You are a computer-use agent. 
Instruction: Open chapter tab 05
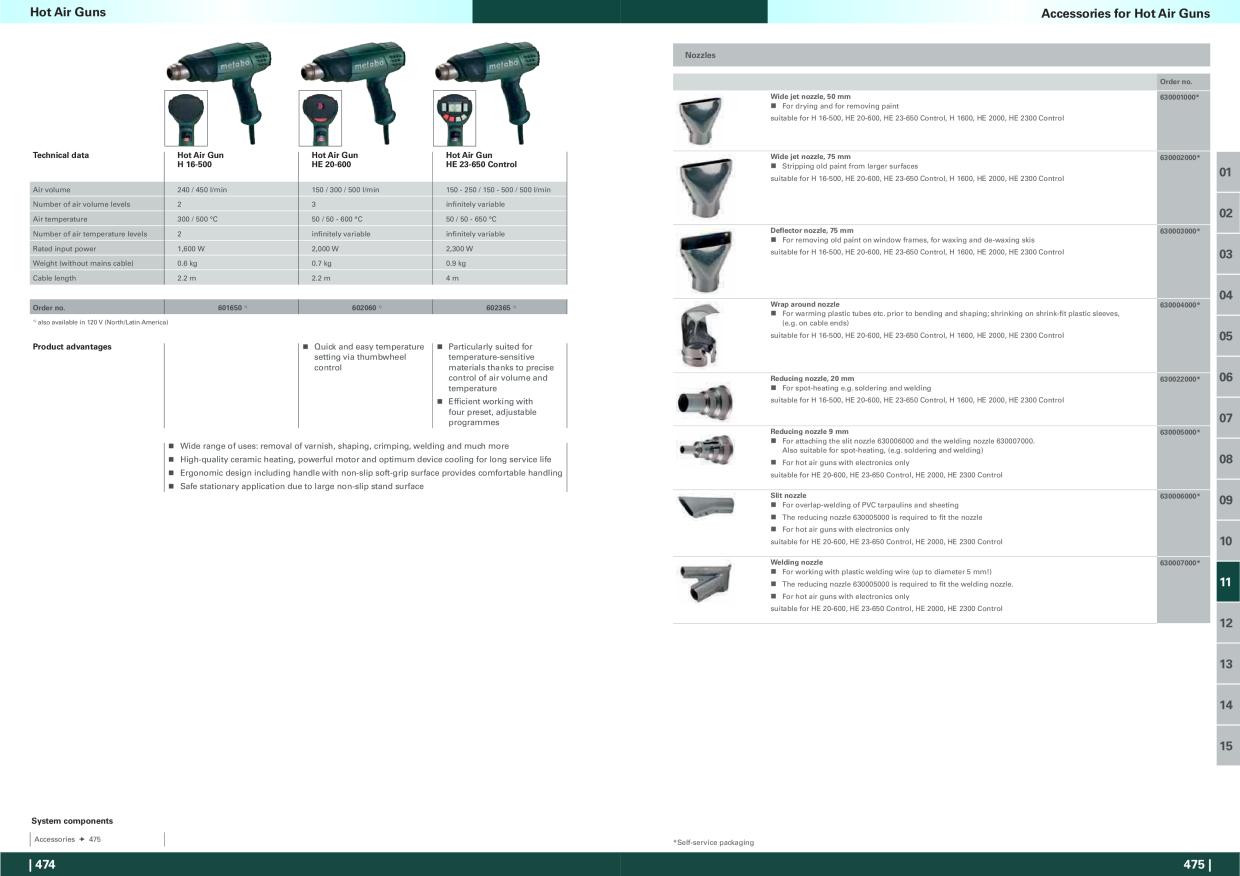[x=1228, y=336]
